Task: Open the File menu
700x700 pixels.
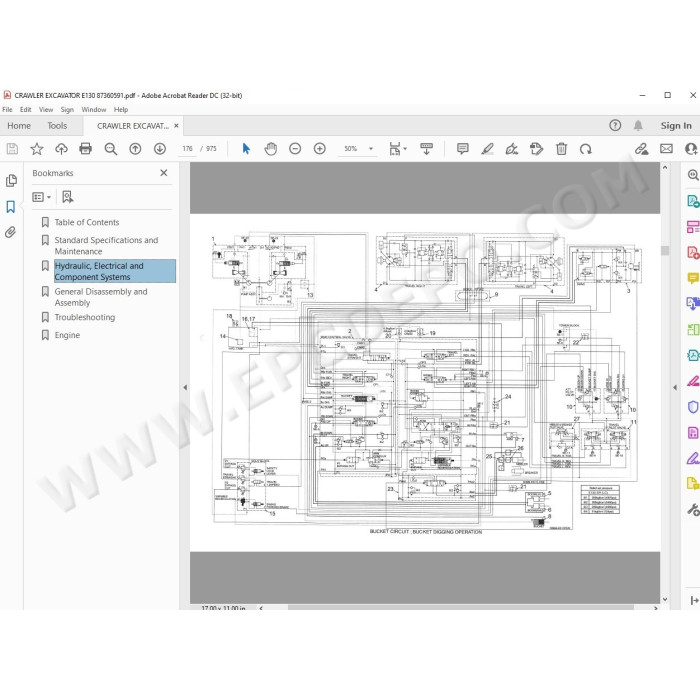Action: [8, 109]
